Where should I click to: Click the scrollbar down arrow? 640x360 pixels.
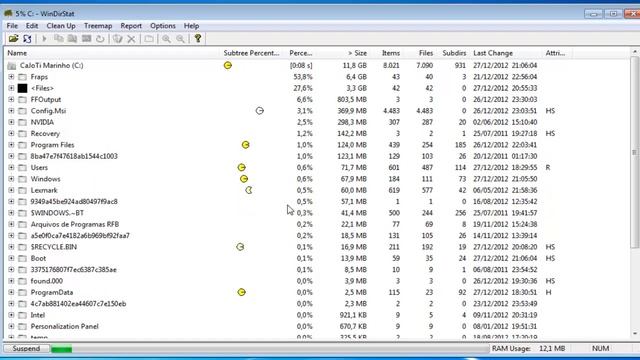[635, 334]
